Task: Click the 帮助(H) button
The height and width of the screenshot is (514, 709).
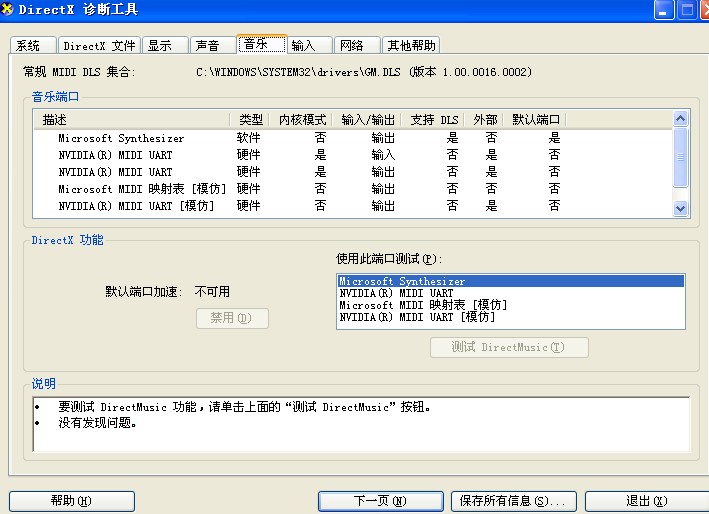Action: pyautogui.click(x=72, y=501)
